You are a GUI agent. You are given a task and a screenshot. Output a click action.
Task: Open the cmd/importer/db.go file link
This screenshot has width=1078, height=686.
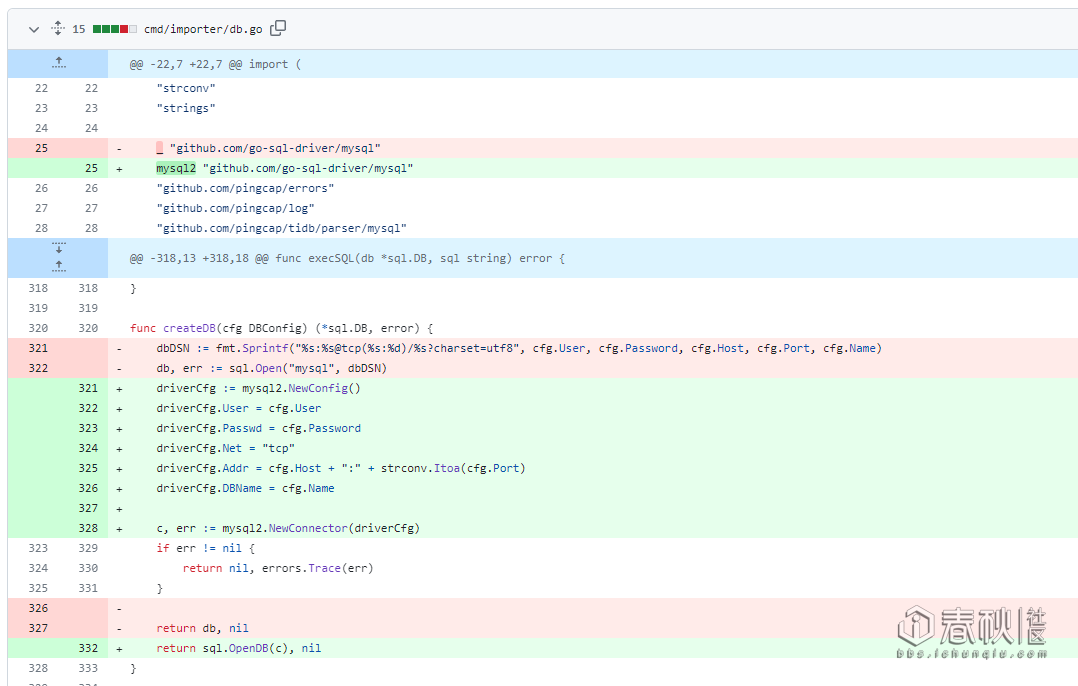[x=203, y=29]
